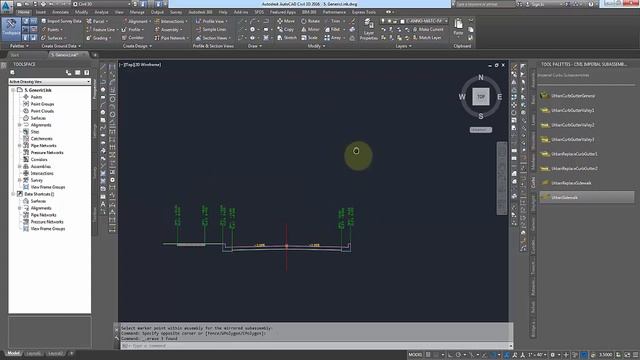
Task: Click the Assembly ribbon button
Action: (168, 29)
